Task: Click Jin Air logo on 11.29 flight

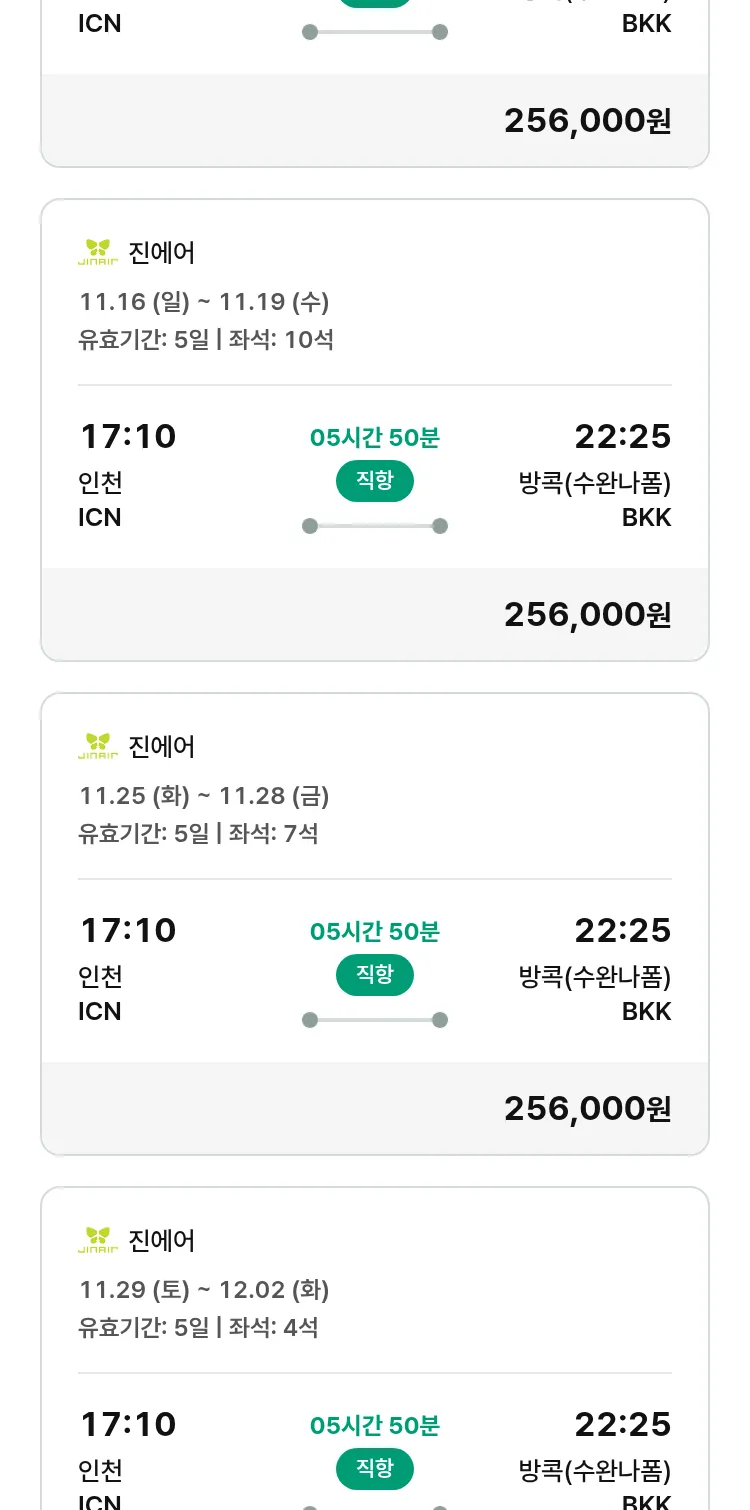Action: [x=98, y=1240]
